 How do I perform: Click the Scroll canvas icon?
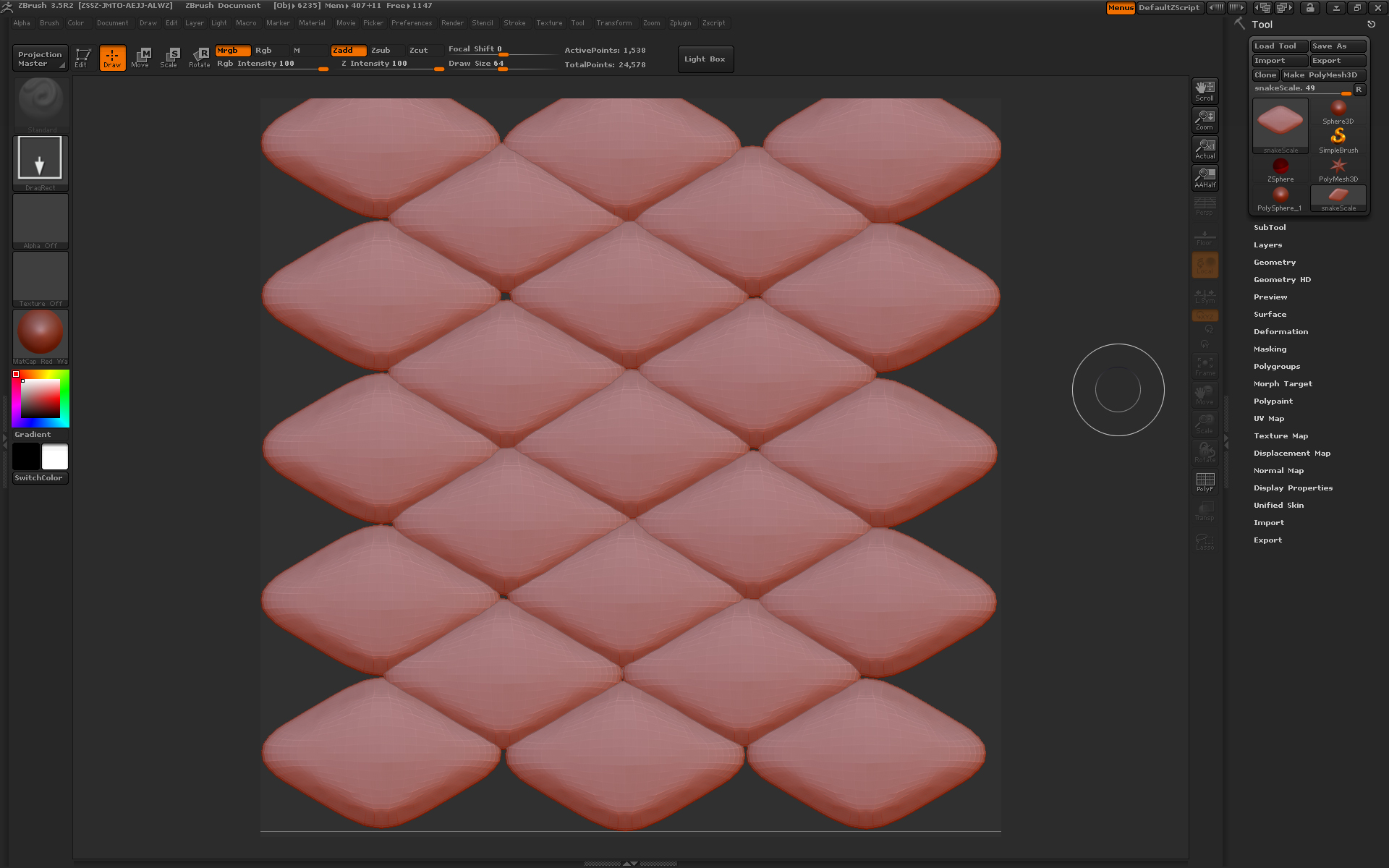tap(1205, 90)
